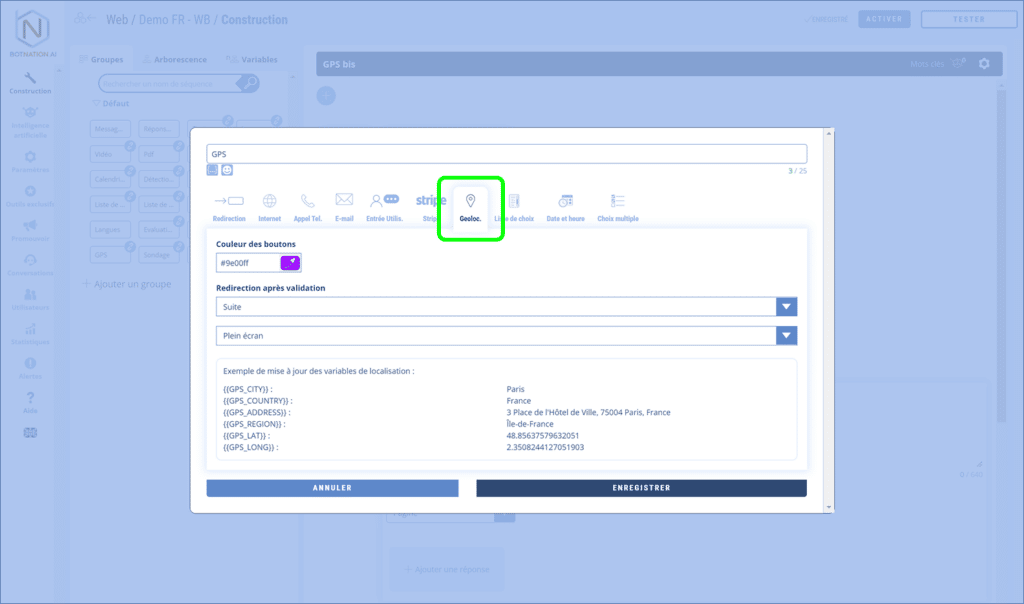The image size is (1024, 604).
Task: Choose the Date et heure icon
Action: (x=565, y=205)
